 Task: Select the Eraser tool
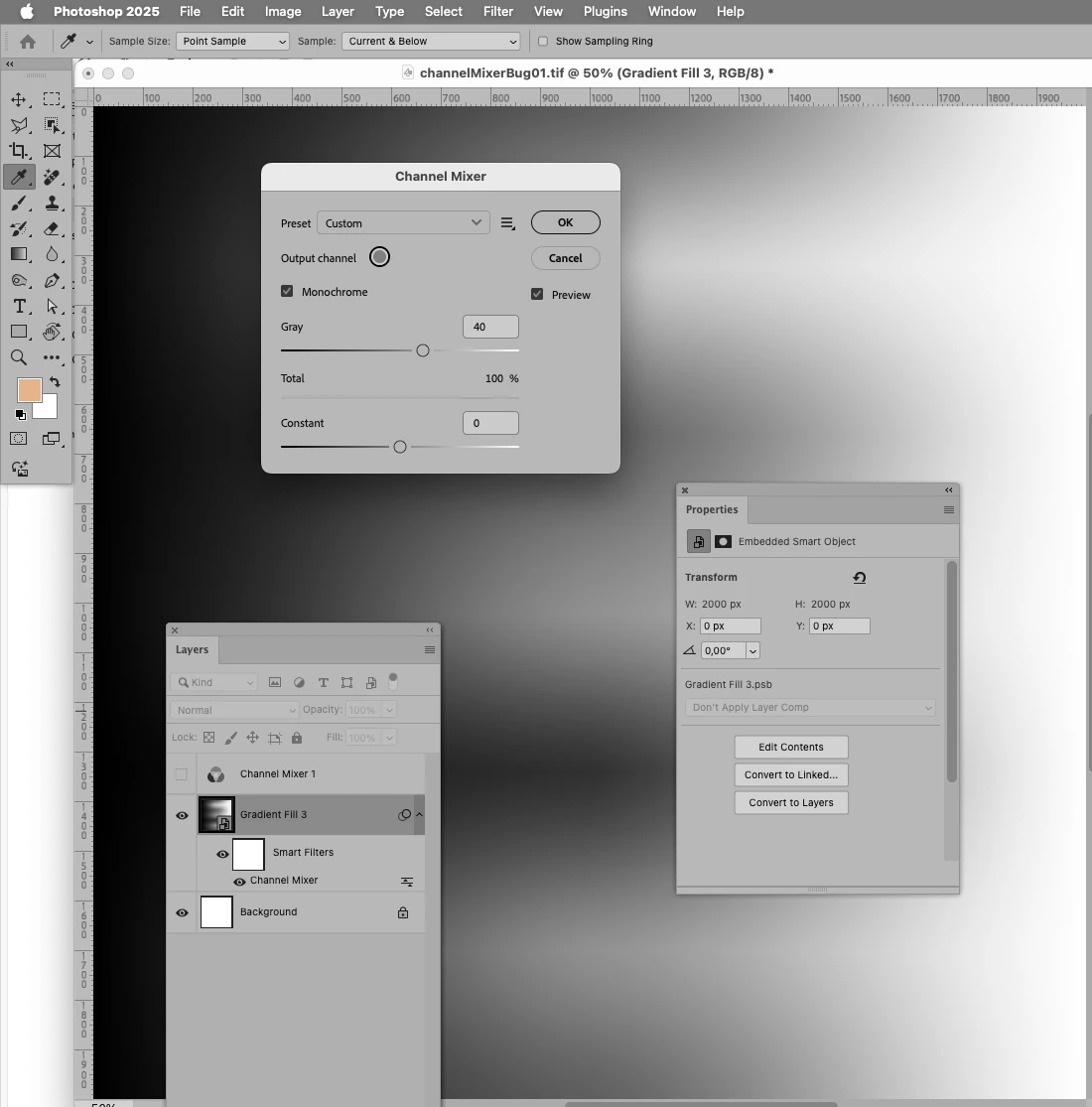(x=52, y=228)
